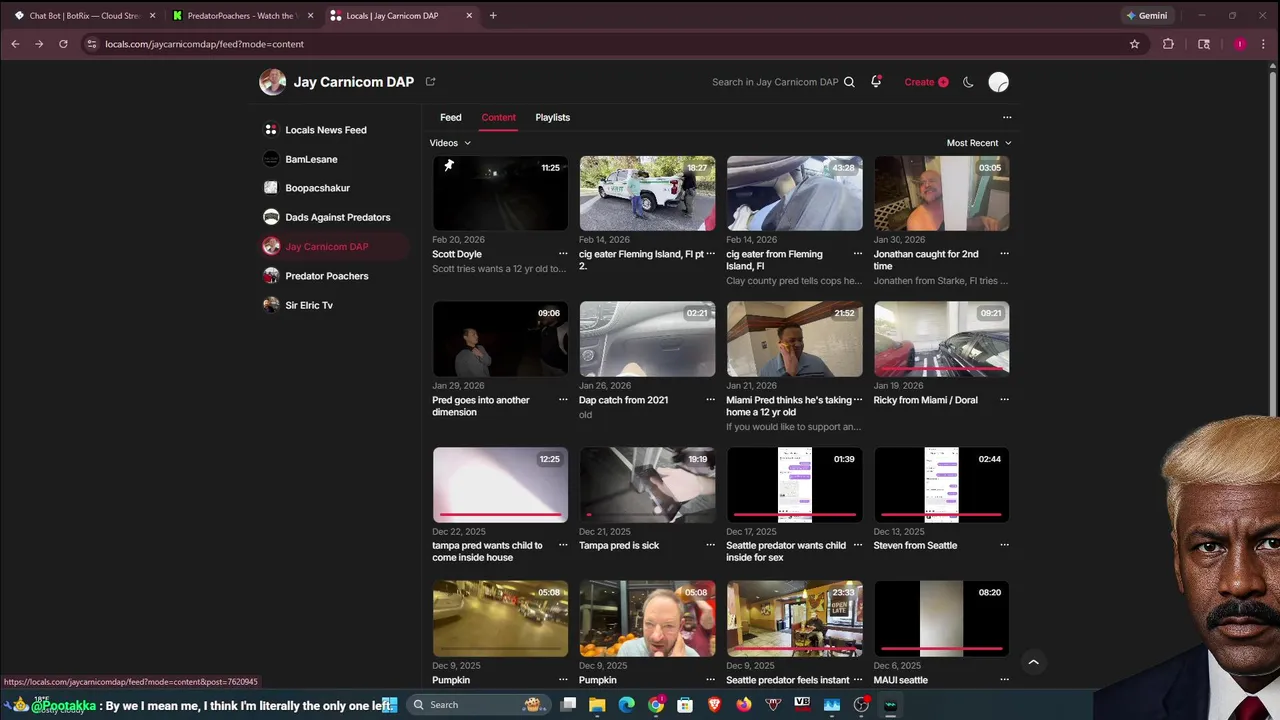
Task: Open the browser extensions puzzle icon
Action: click(1168, 44)
